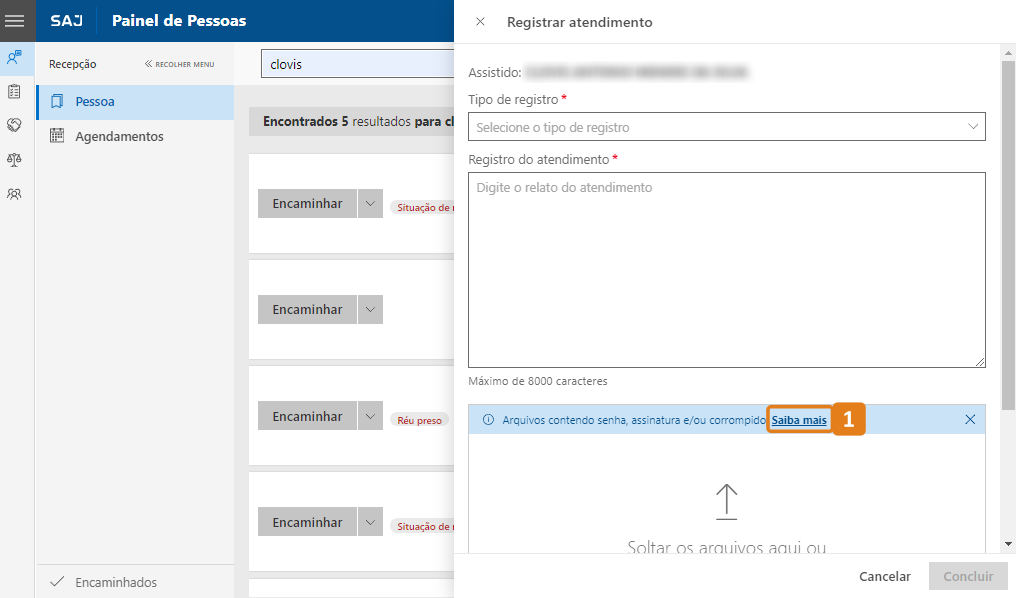Click the Máximo de 8000 caracteres note
Screen dimensions: 1016x598
538,381
